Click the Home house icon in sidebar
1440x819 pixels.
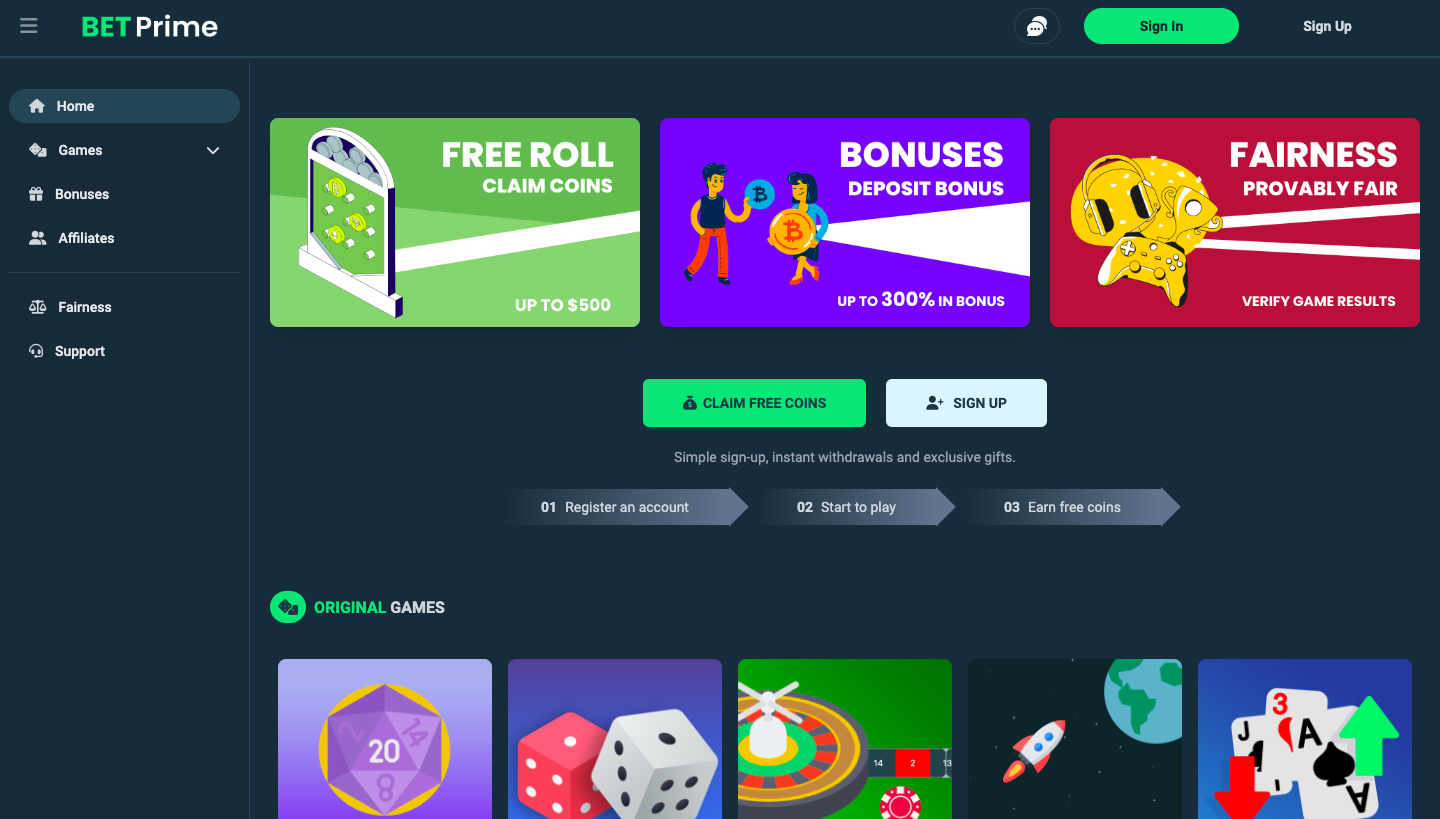click(37, 106)
